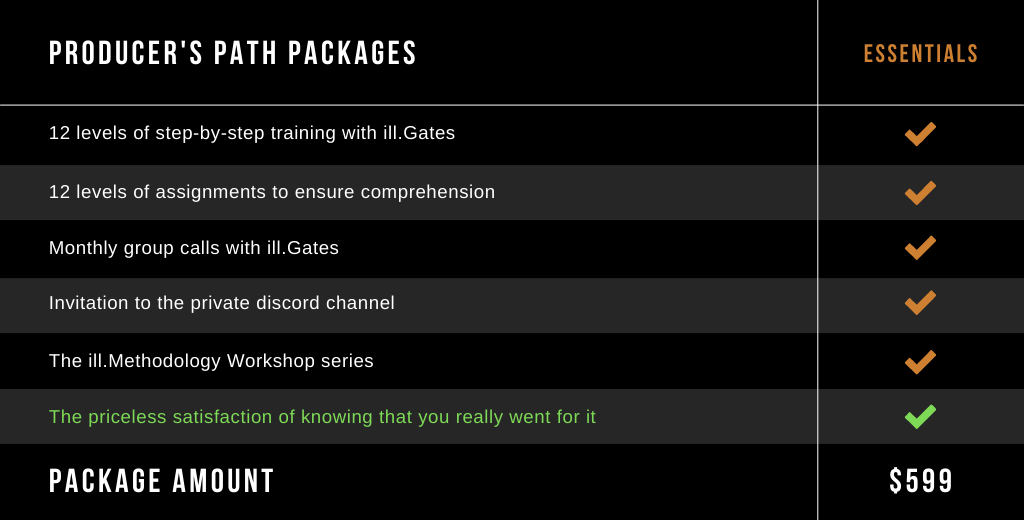The image size is (1024, 520).
Task: Click the checkmark for monthly group calls
Action: 920,248
